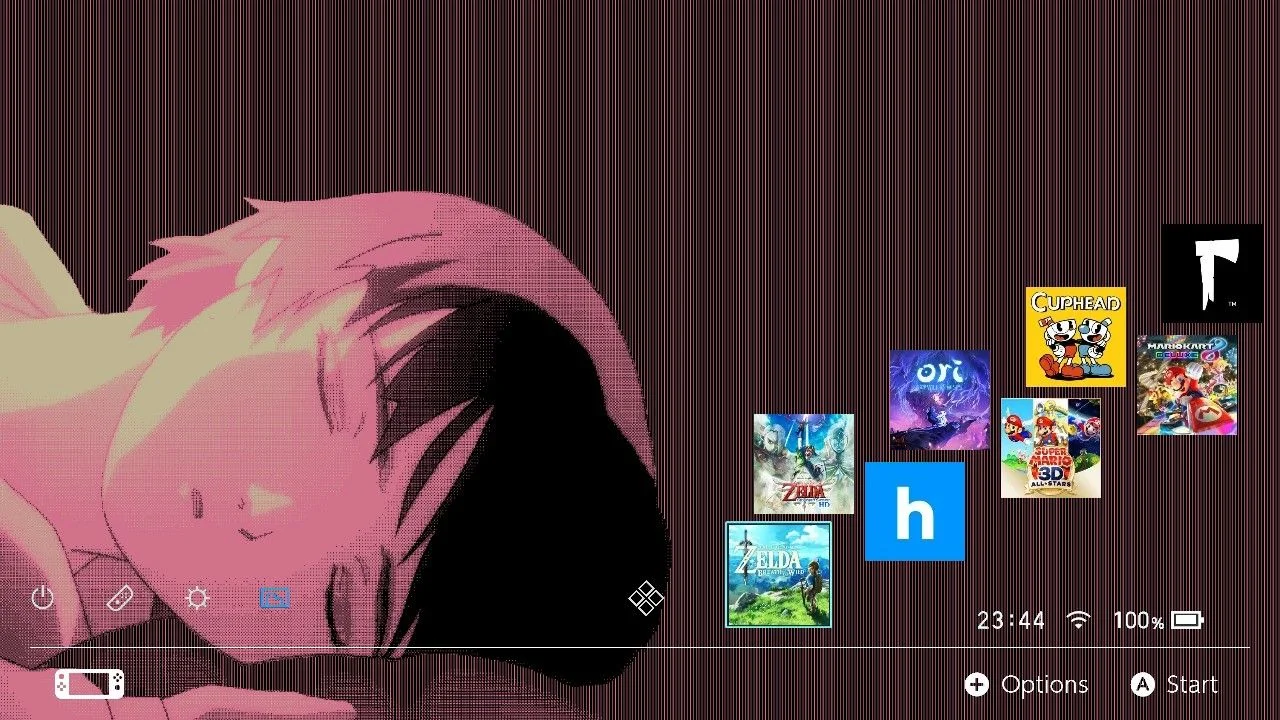Screen dimensions: 1280x720
Task: Open the blue 'h' homebrew tile
Action: pyautogui.click(x=914, y=511)
